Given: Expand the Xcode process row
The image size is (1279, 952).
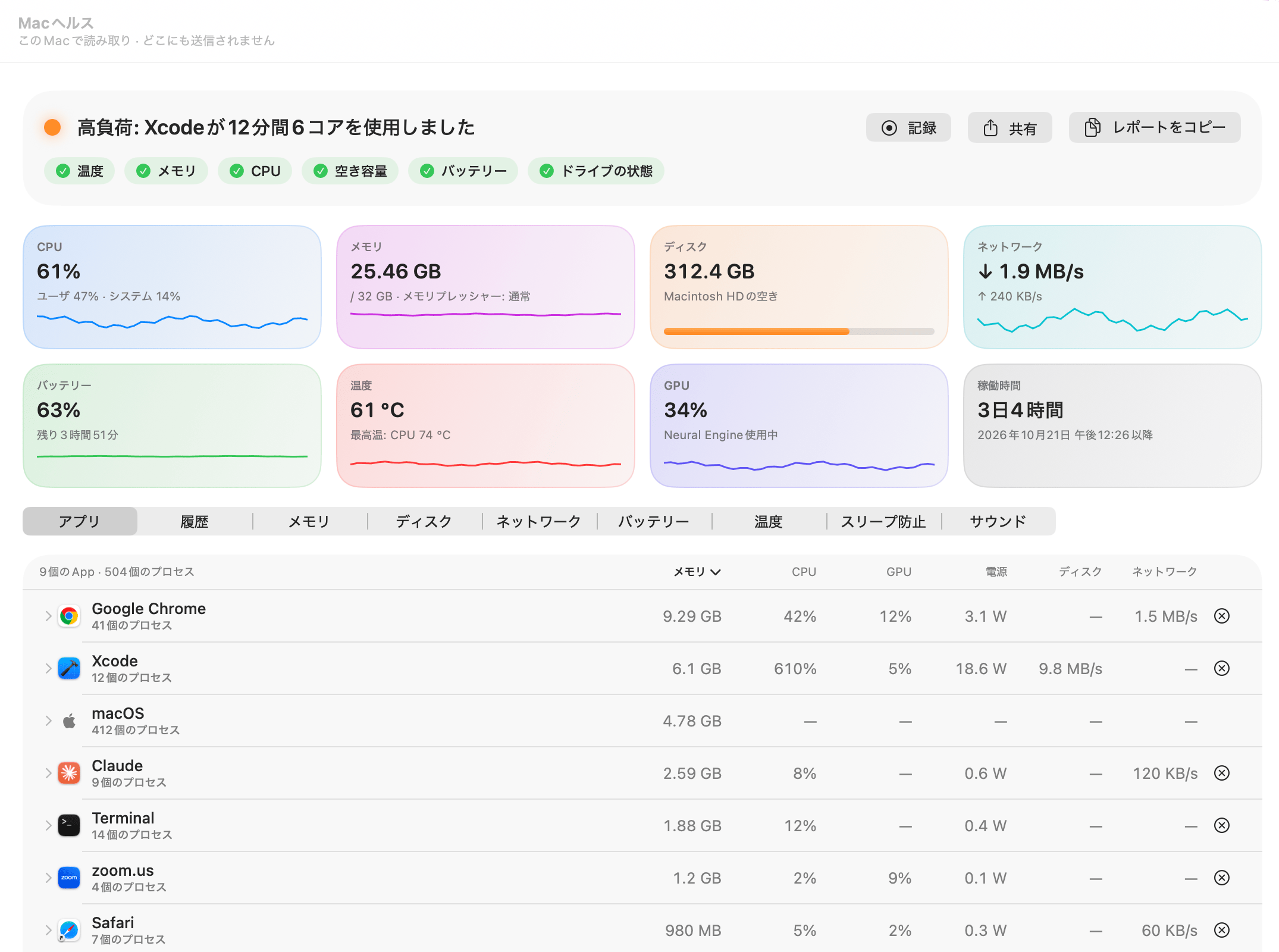Looking at the screenshot, I should tap(48, 669).
